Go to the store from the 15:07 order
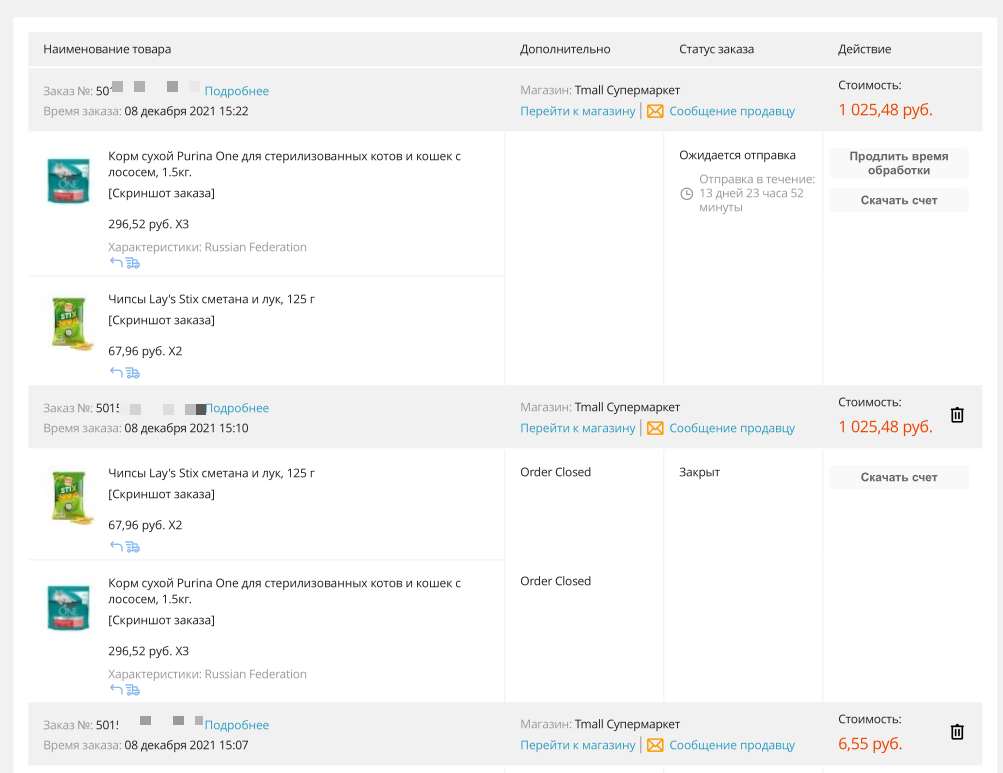This screenshot has height=773, width=1003. [578, 745]
